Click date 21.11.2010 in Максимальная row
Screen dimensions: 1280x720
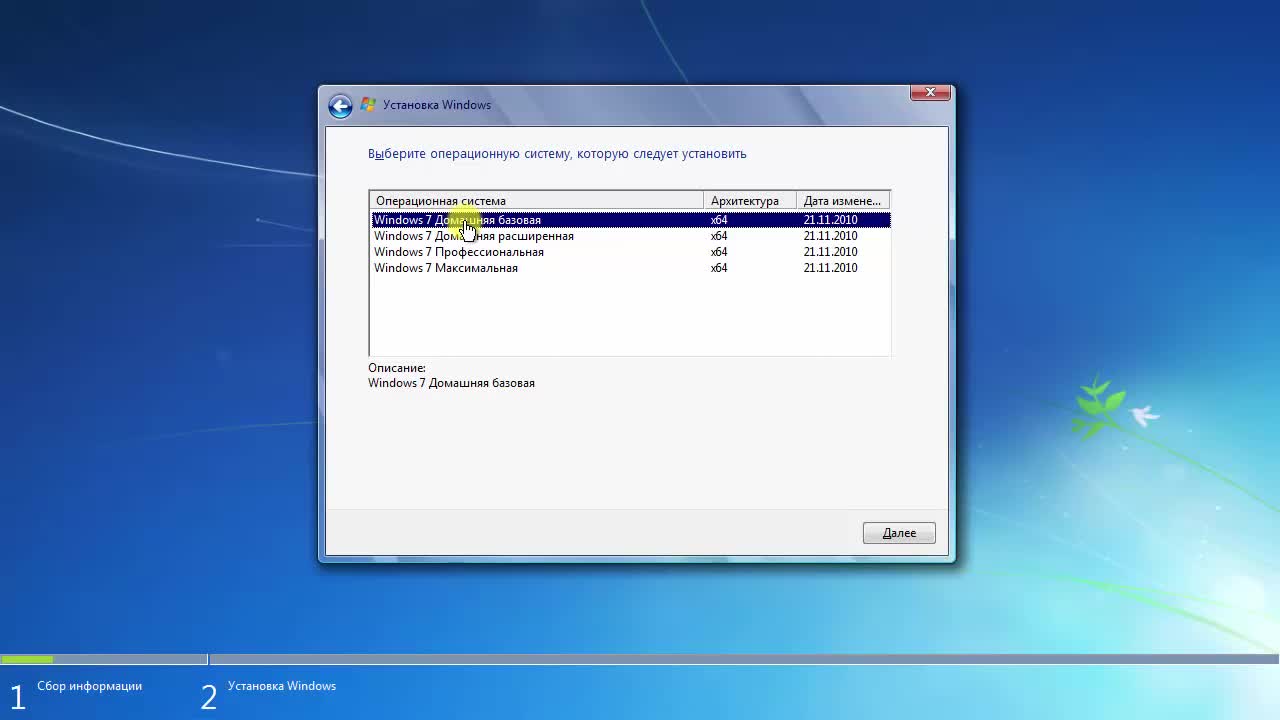(830, 268)
